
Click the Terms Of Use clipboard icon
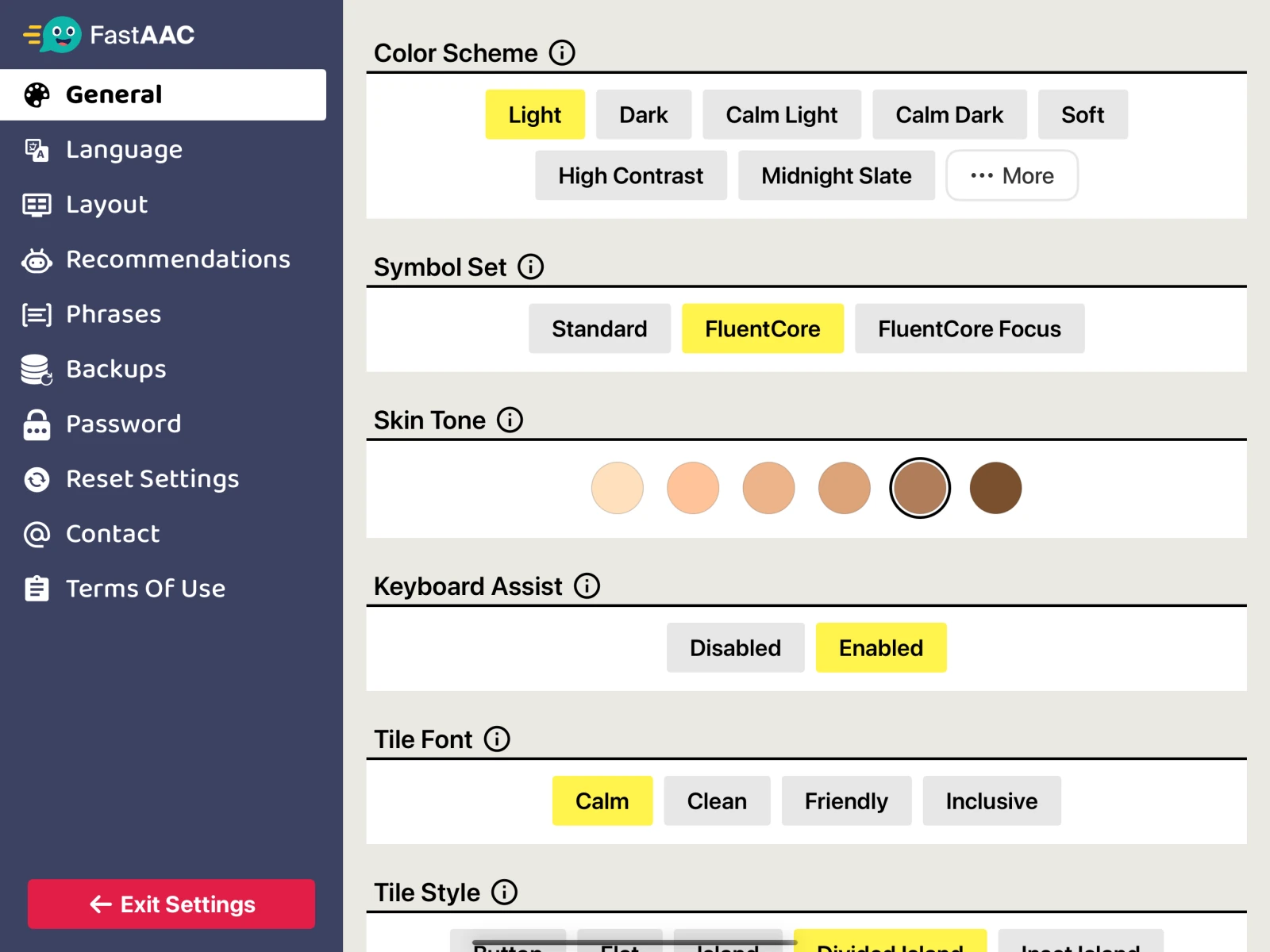pyautogui.click(x=37, y=589)
